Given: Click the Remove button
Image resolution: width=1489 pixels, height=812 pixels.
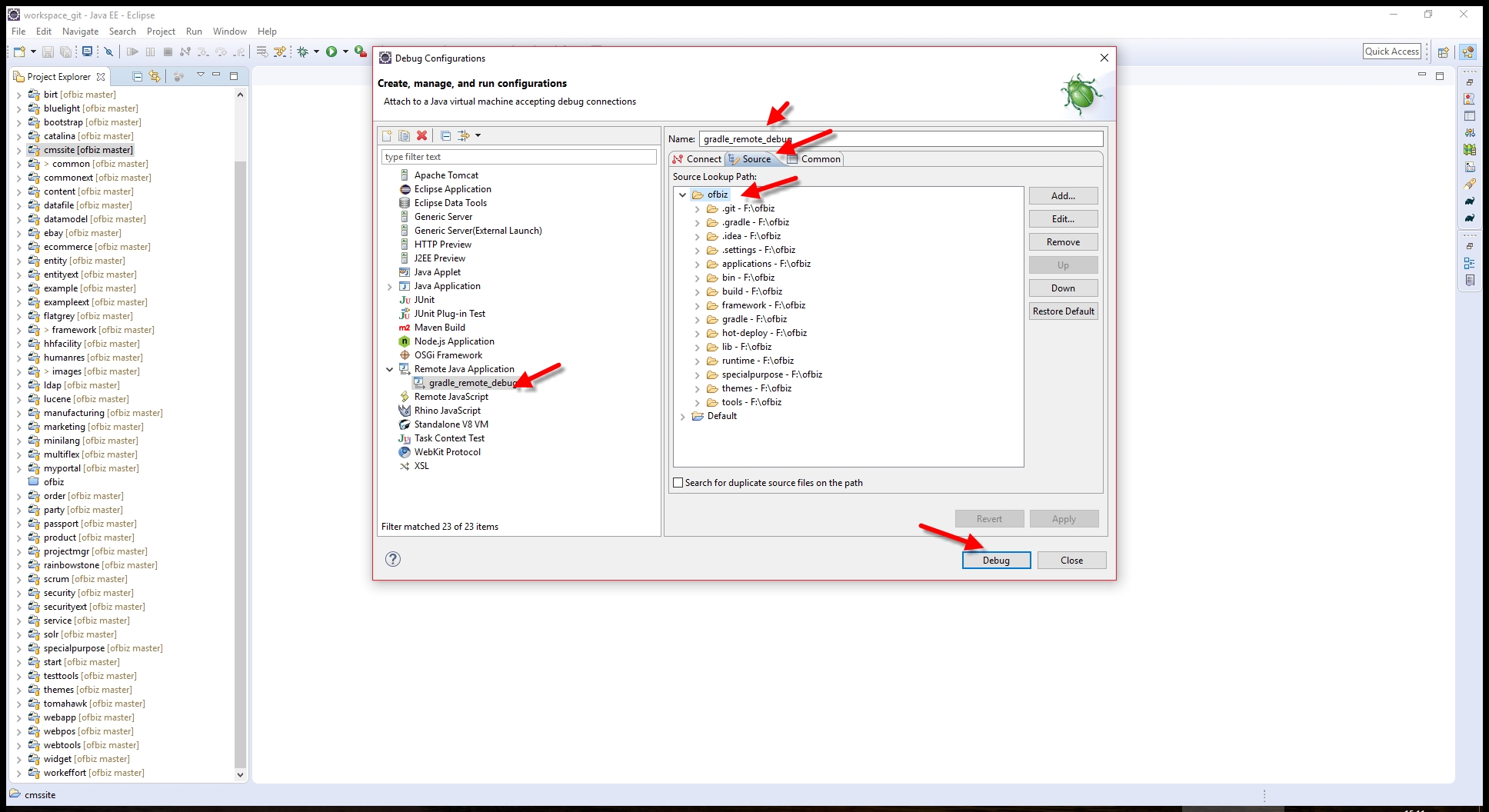Looking at the screenshot, I should (x=1063, y=242).
